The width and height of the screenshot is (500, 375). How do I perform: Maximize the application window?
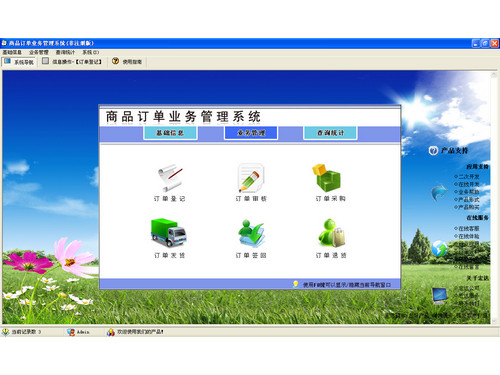click(x=485, y=43)
